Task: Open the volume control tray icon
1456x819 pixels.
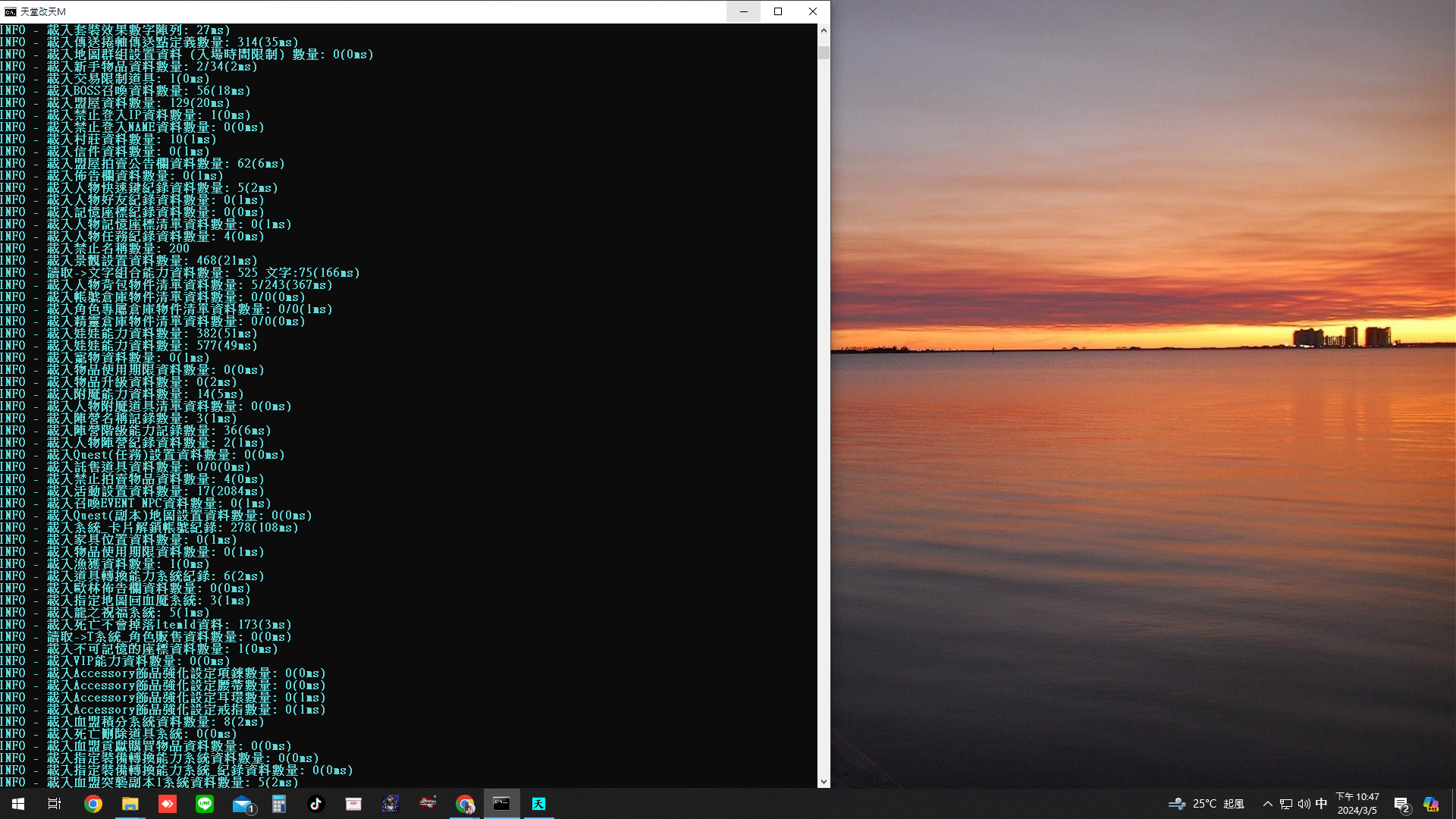Action: click(1304, 804)
